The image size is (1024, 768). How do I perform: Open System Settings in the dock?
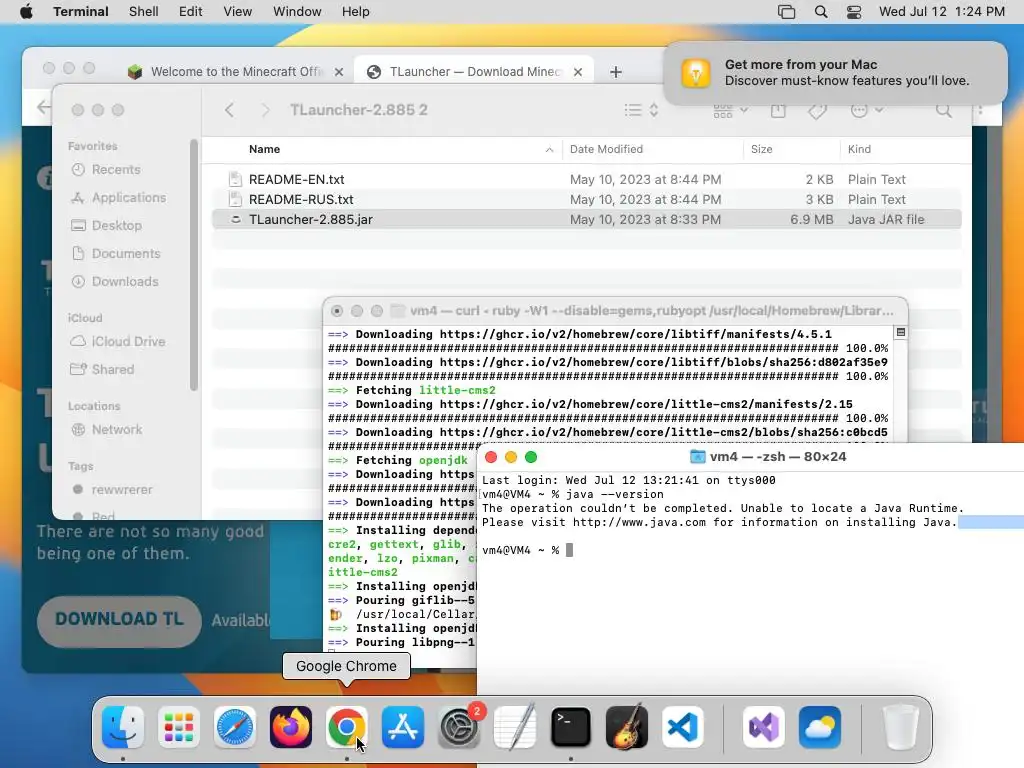click(458, 727)
